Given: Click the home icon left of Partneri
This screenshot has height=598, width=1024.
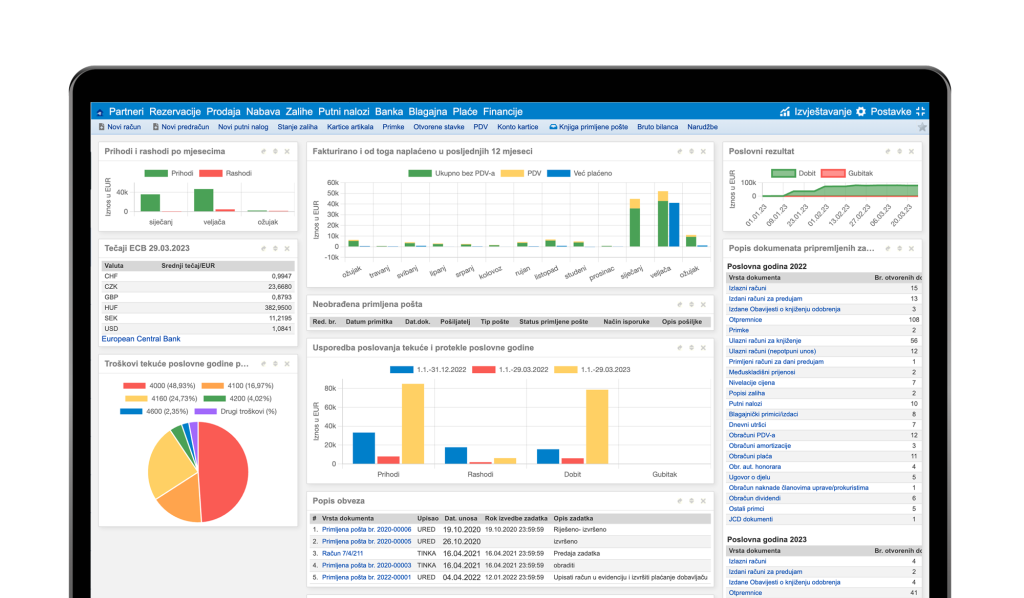Looking at the screenshot, I should (x=100, y=112).
